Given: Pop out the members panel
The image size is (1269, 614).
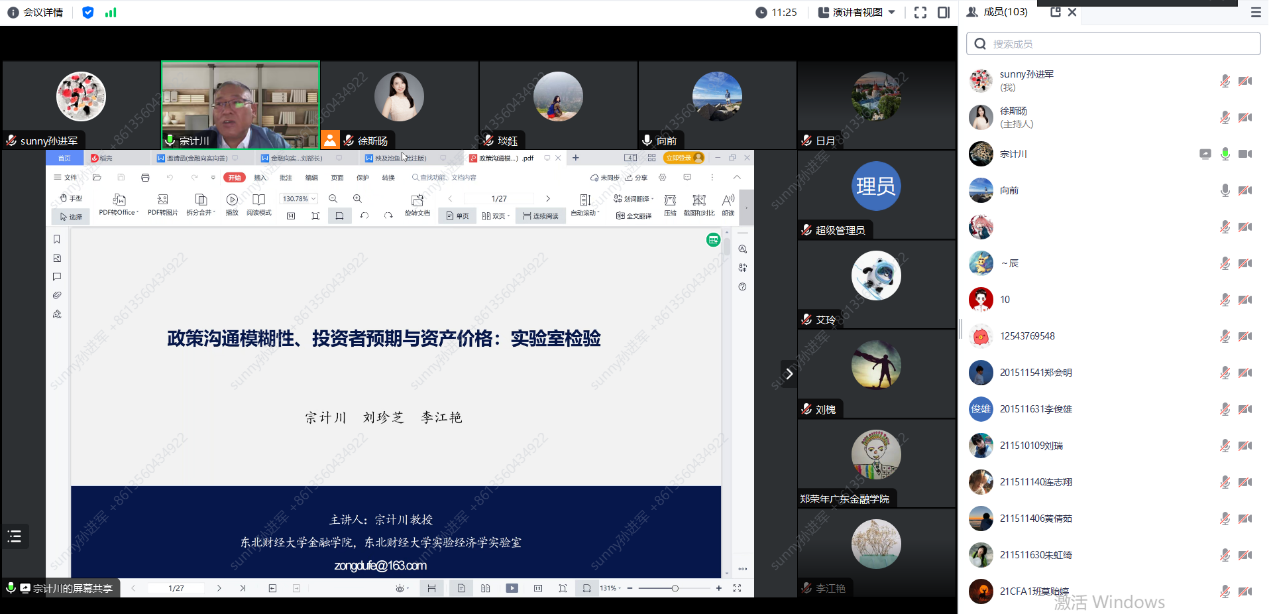Looking at the screenshot, I should [1055, 12].
